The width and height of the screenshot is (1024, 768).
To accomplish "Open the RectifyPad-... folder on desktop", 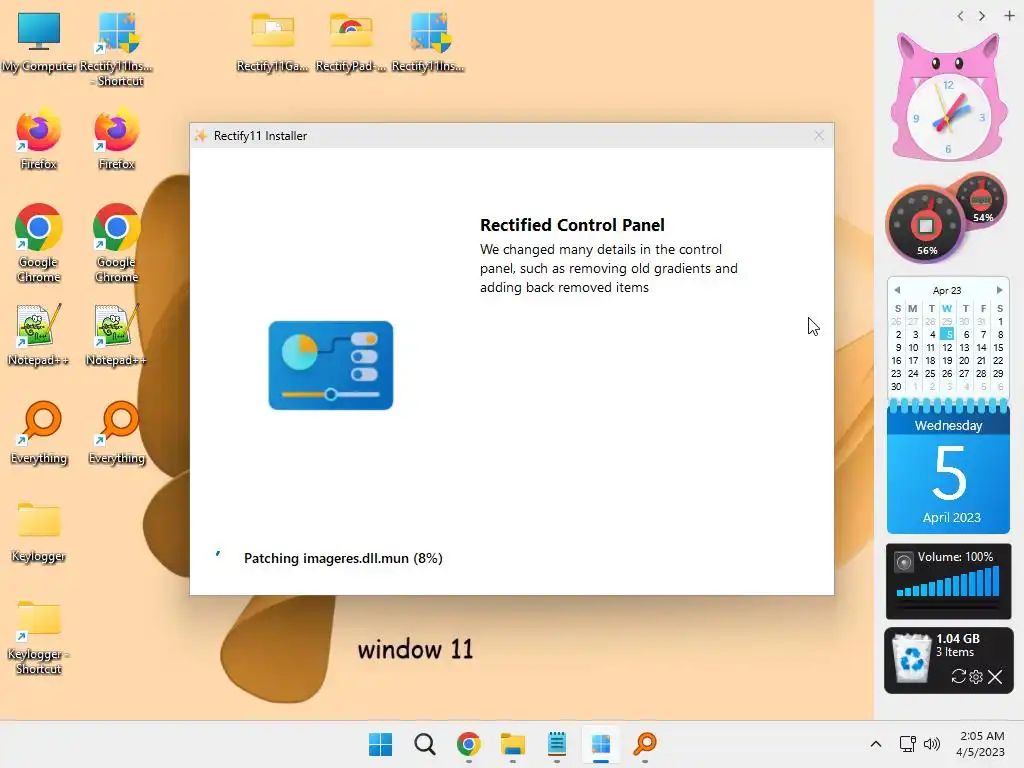I will click(351, 42).
